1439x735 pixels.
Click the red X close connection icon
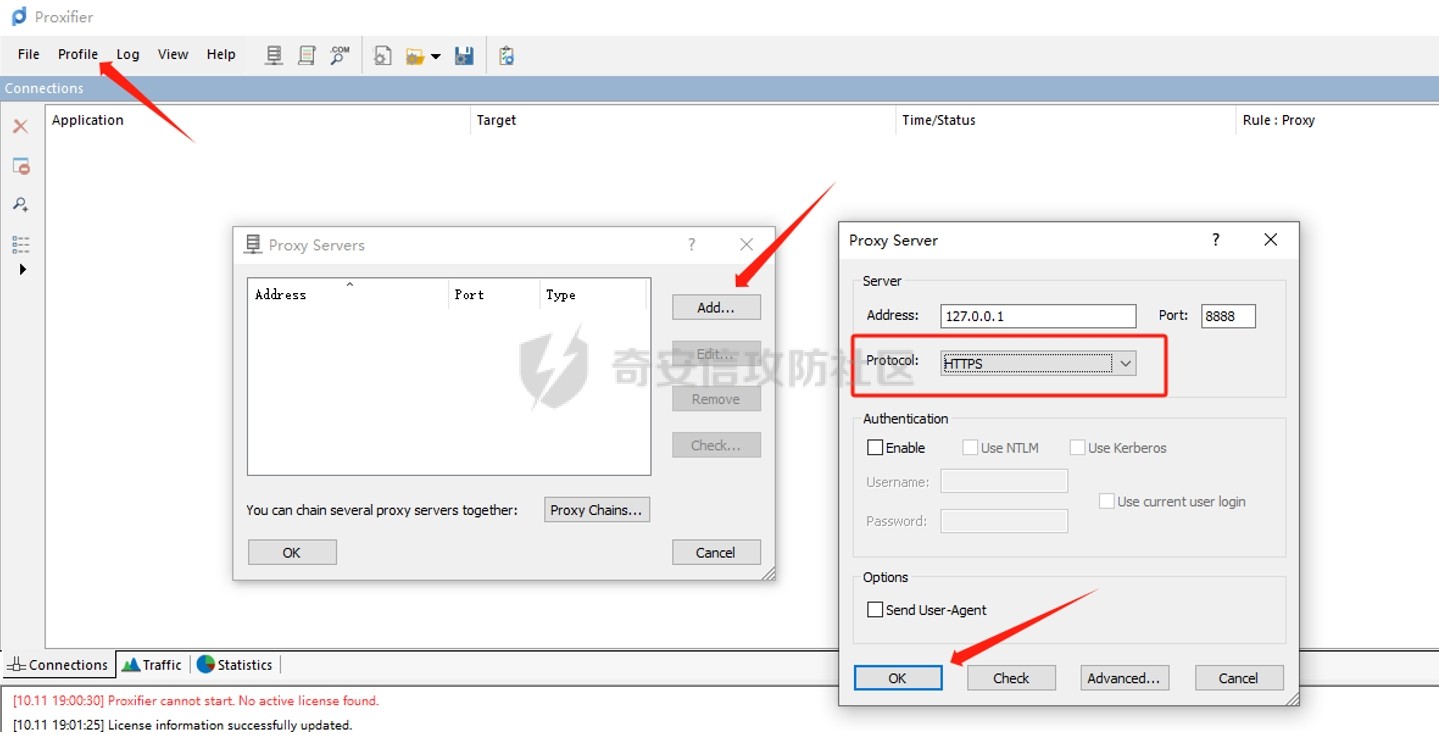(20, 126)
